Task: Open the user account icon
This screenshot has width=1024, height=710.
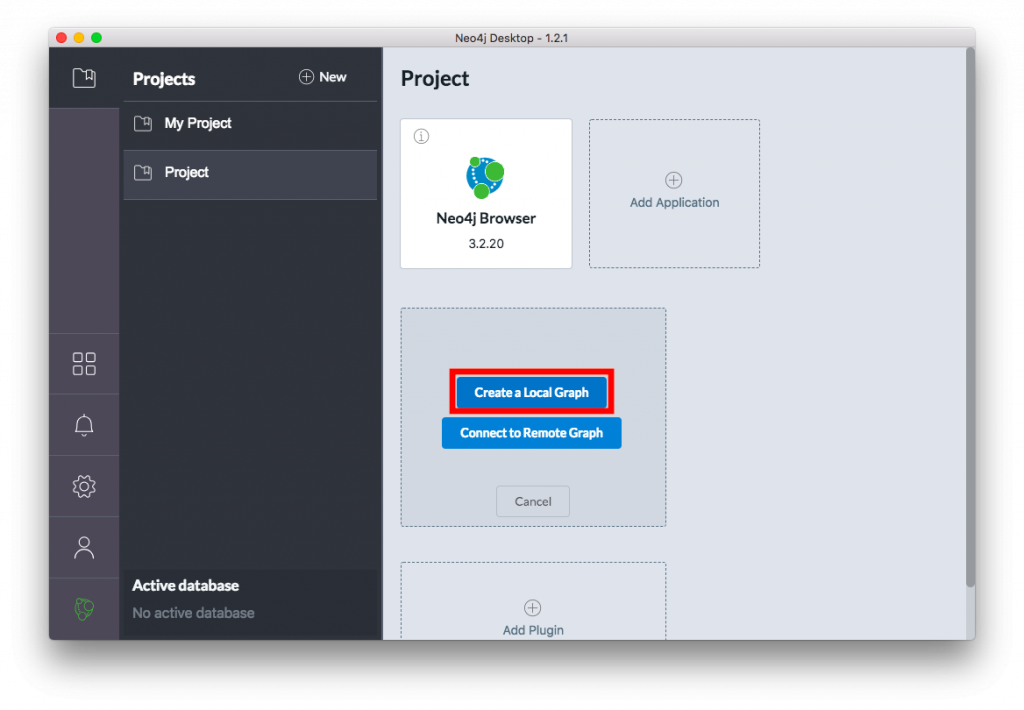Action: coord(84,548)
